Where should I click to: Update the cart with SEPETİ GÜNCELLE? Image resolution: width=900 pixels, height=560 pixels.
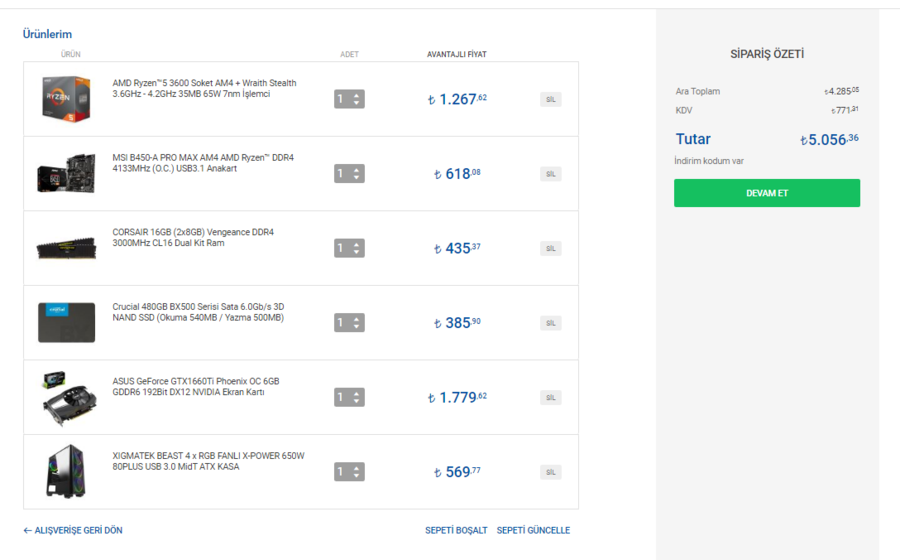click(533, 530)
